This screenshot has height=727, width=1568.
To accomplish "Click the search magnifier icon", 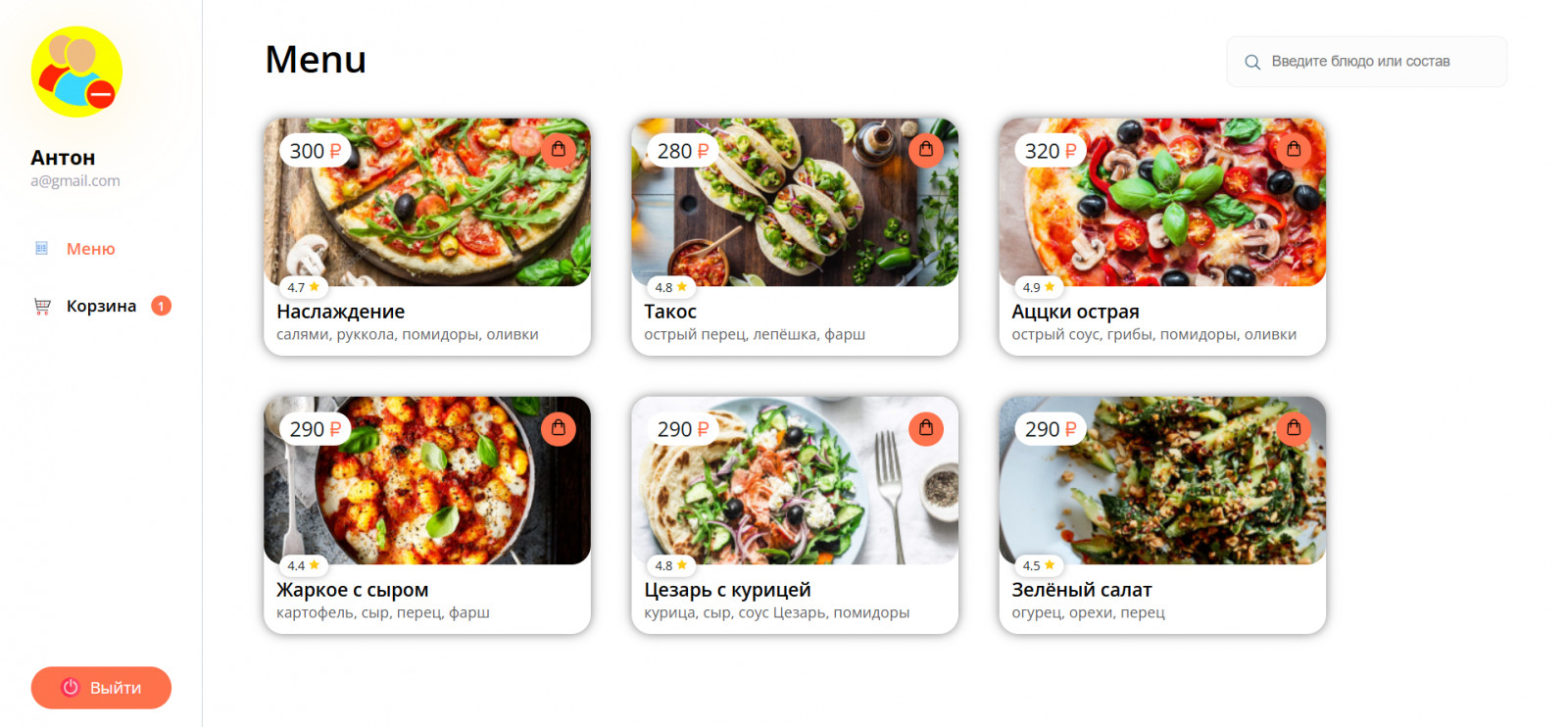I will [x=1251, y=62].
